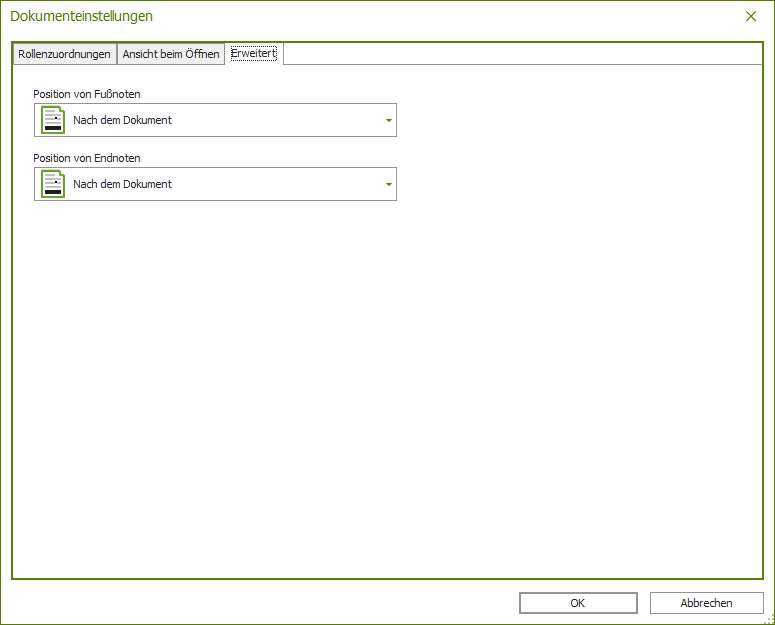Click the Position von Endnoten label
This screenshot has height=625, width=775.
coord(86,158)
